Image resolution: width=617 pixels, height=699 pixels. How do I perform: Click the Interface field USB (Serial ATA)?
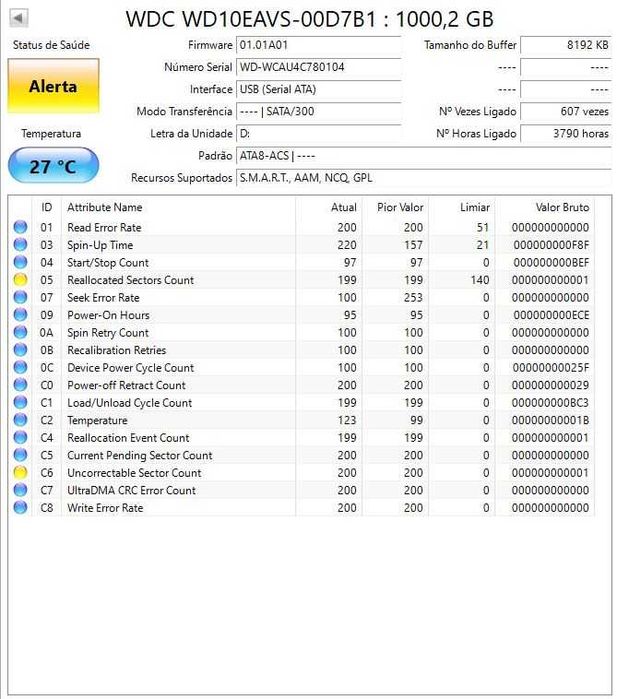[x=319, y=90]
